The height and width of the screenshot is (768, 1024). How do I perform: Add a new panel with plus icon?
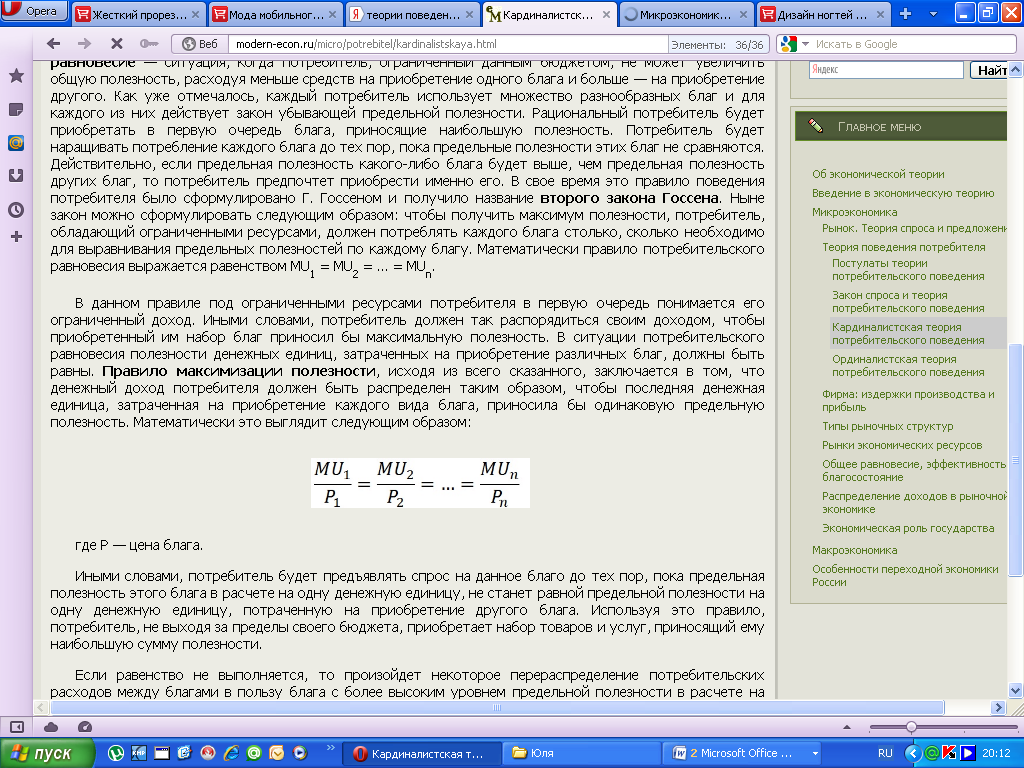(16, 236)
